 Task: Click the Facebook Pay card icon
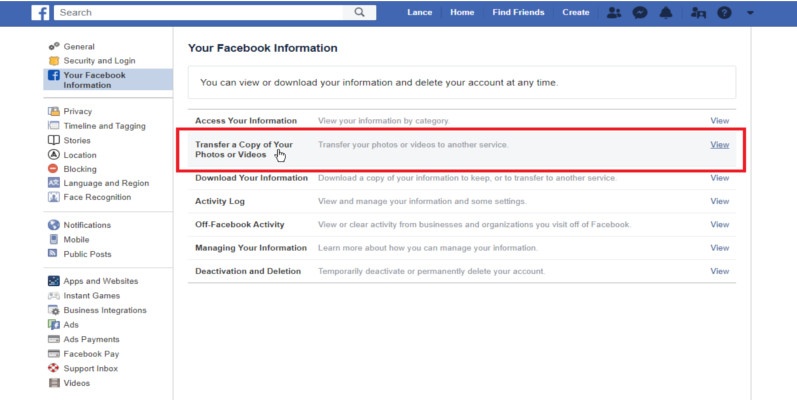[54, 354]
